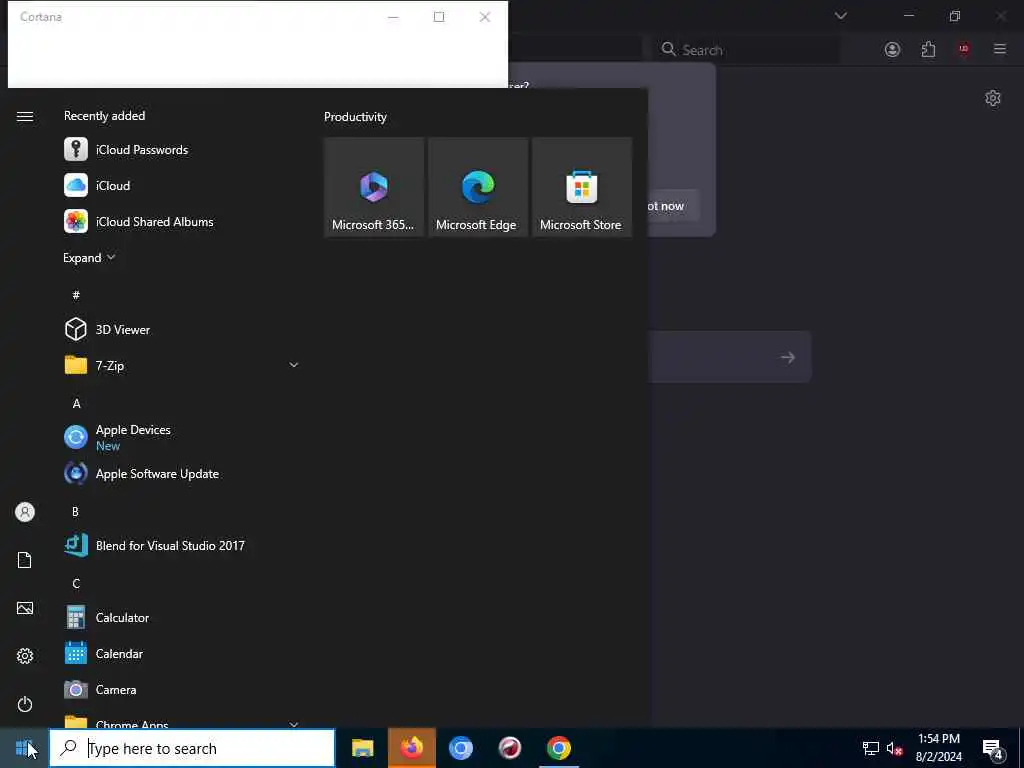Launch the iCloud app

click(183, 185)
